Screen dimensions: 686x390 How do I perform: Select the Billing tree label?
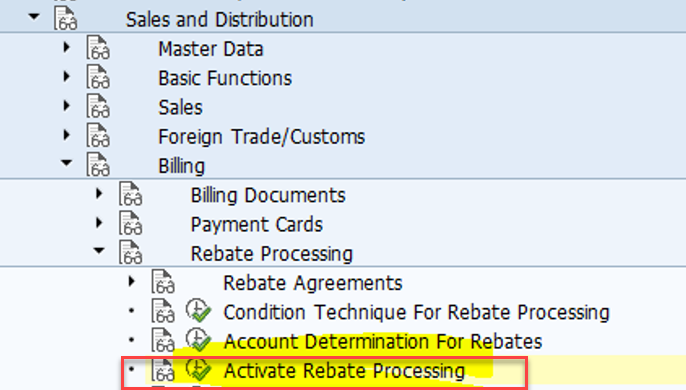point(182,166)
